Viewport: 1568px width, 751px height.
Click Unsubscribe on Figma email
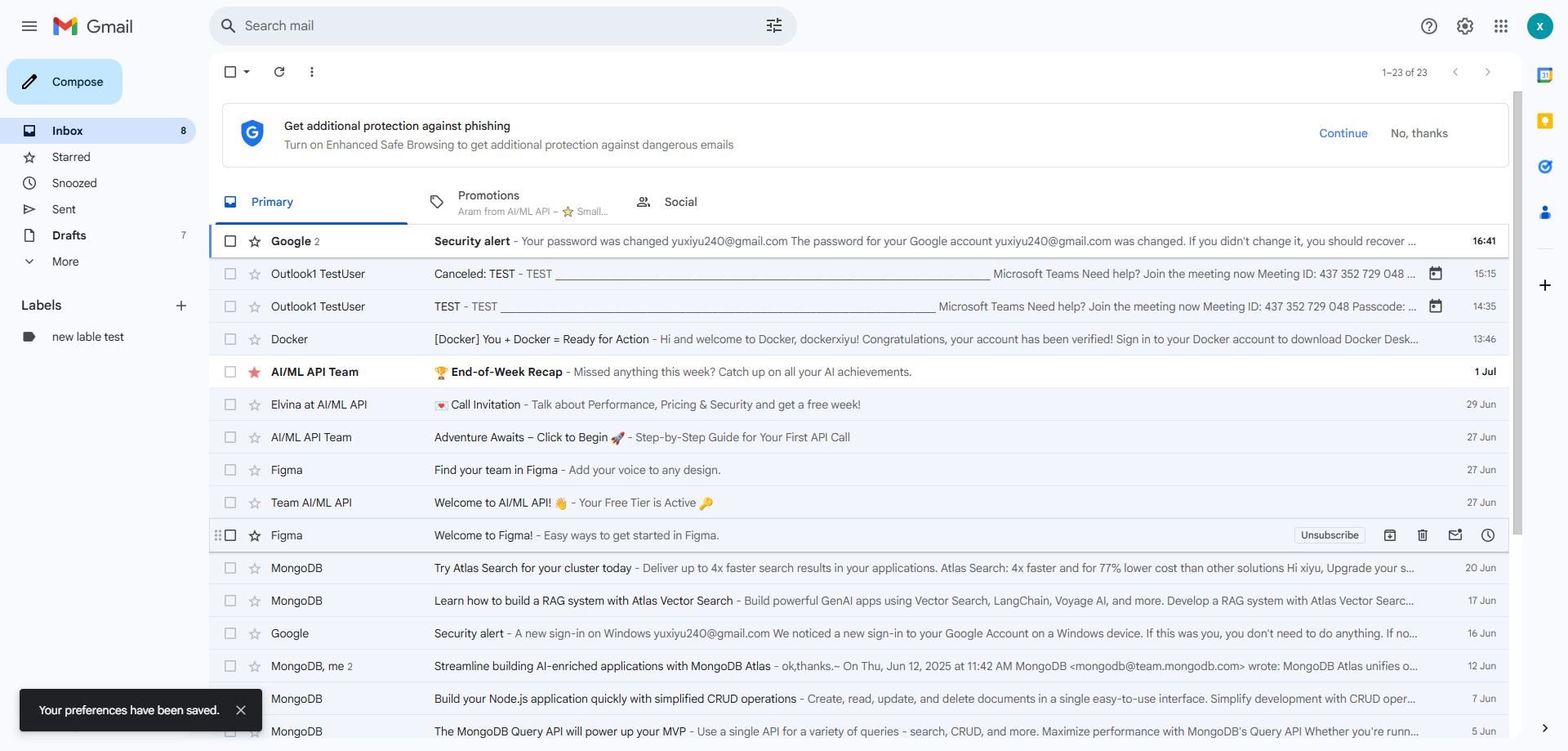[1330, 535]
